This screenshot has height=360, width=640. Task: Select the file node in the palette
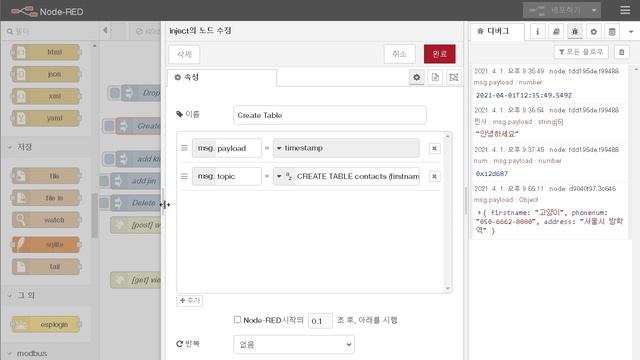[x=46, y=176]
